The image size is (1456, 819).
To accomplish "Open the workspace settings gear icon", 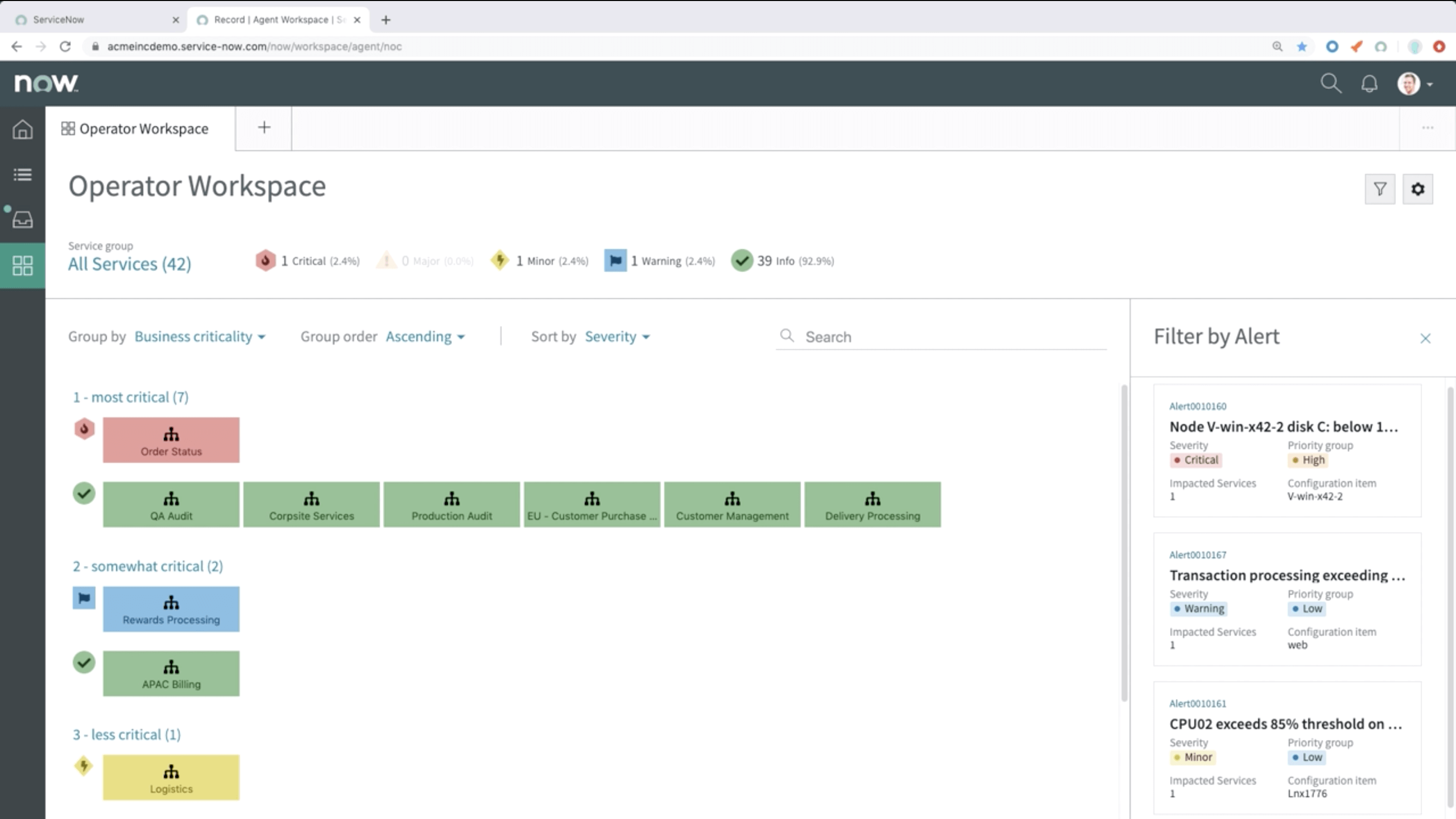I will (1418, 189).
